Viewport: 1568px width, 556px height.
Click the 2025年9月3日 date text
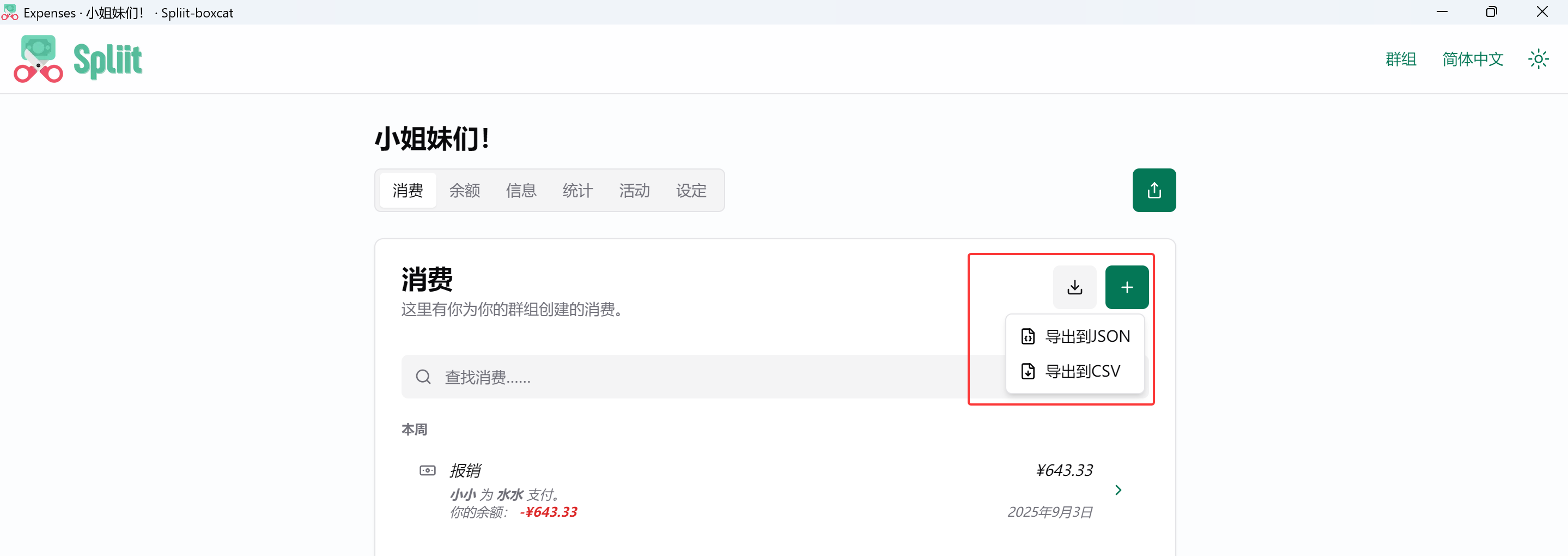pyautogui.click(x=1049, y=512)
